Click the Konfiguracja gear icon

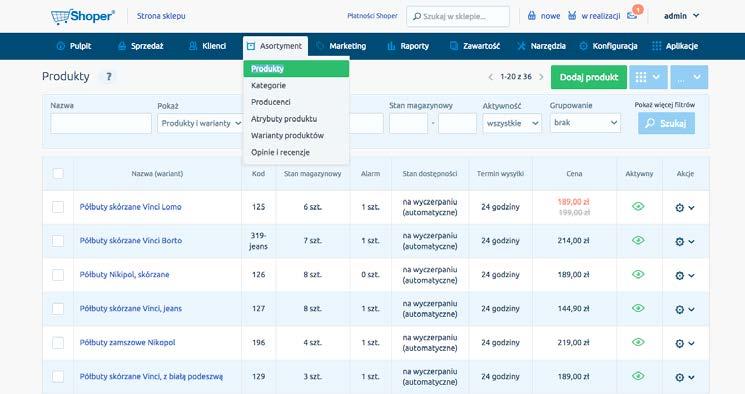pos(583,46)
